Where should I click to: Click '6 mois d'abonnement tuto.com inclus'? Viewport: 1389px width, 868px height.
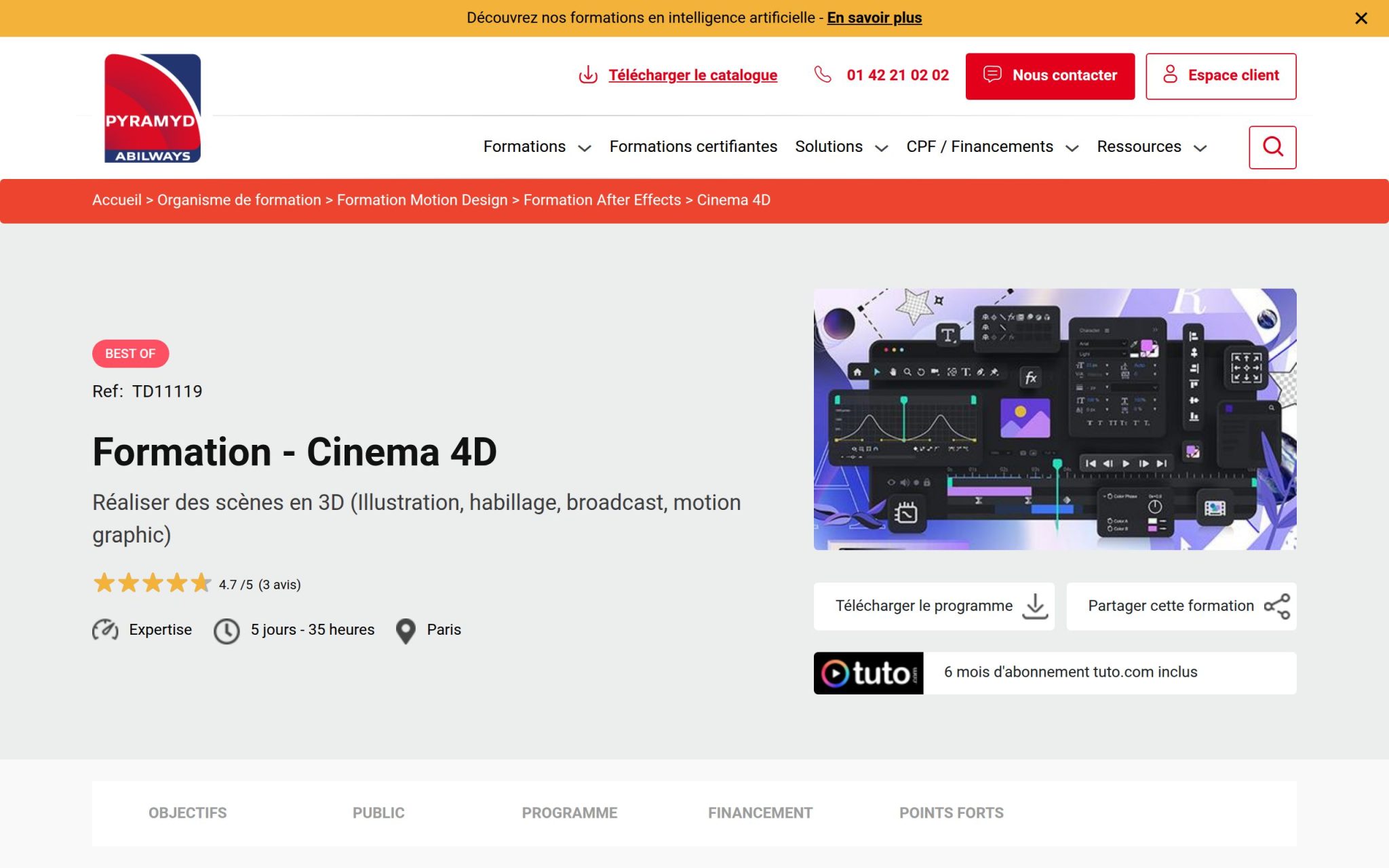[x=1070, y=672]
